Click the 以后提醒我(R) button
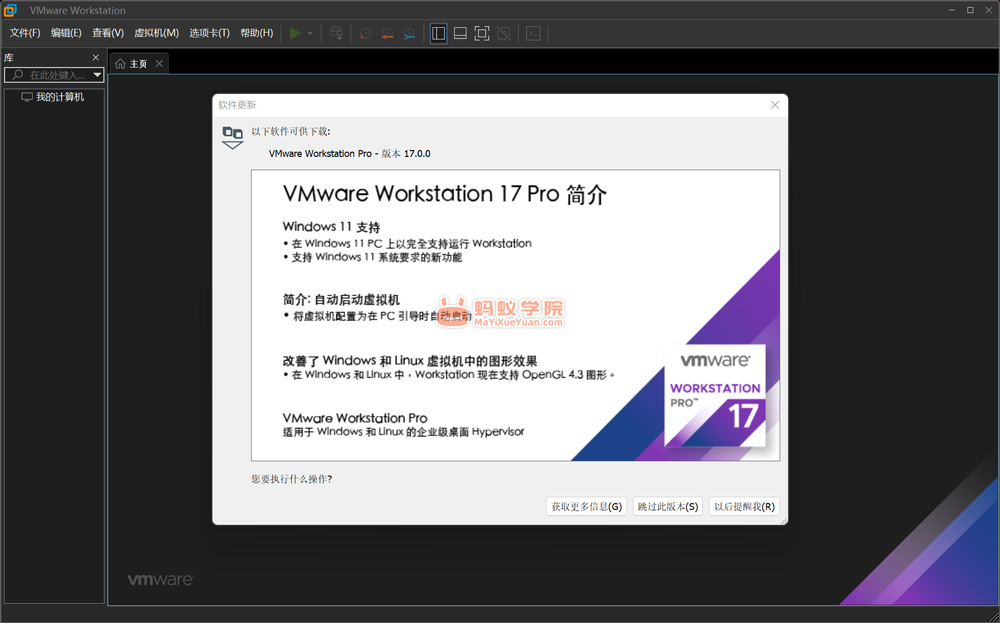Image resolution: width=1000 pixels, height=623 pixels. [744, 506]
